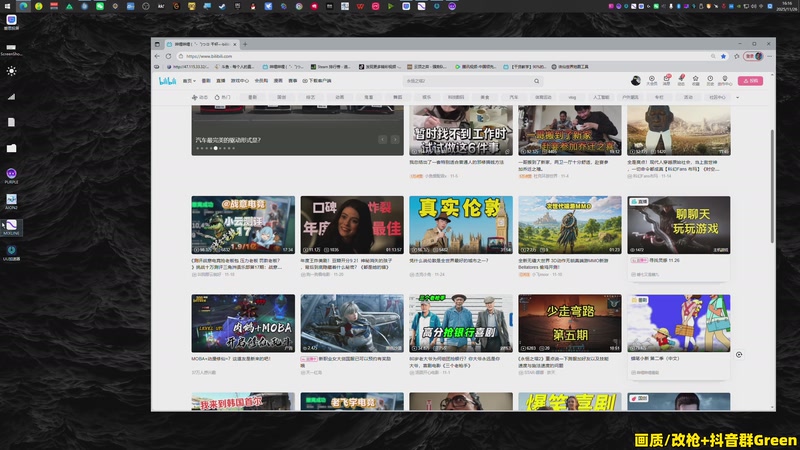The height and width of the screenshot is (450, 800).
Task: Open the UU加速器 desktop icon
Action: [x=11, y=253]
